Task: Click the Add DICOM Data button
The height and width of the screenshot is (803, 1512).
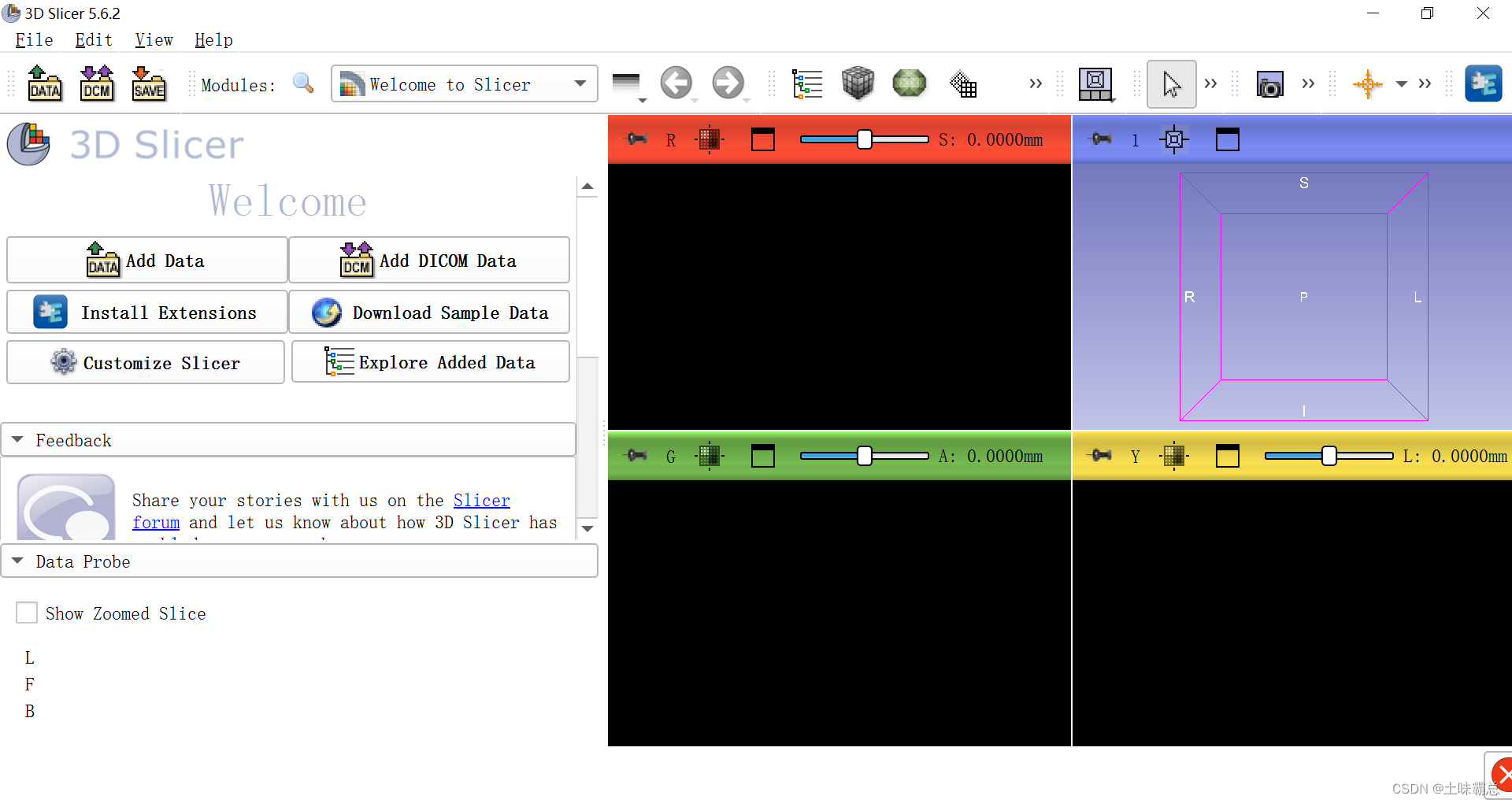Action: coord(429,260)
